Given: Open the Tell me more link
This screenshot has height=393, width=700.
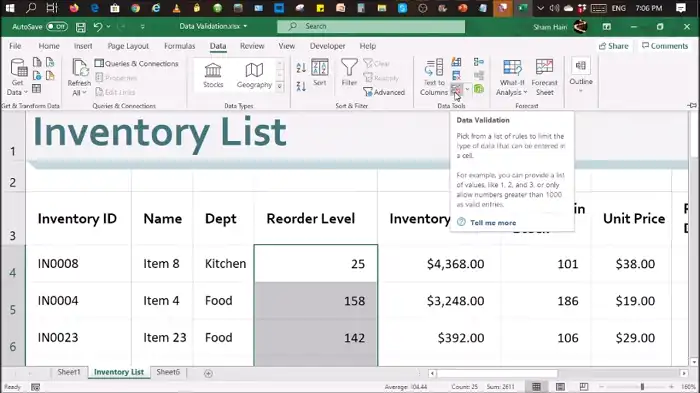Looking at the screenshot, I should pyautogui.click(x=493, y=222).
